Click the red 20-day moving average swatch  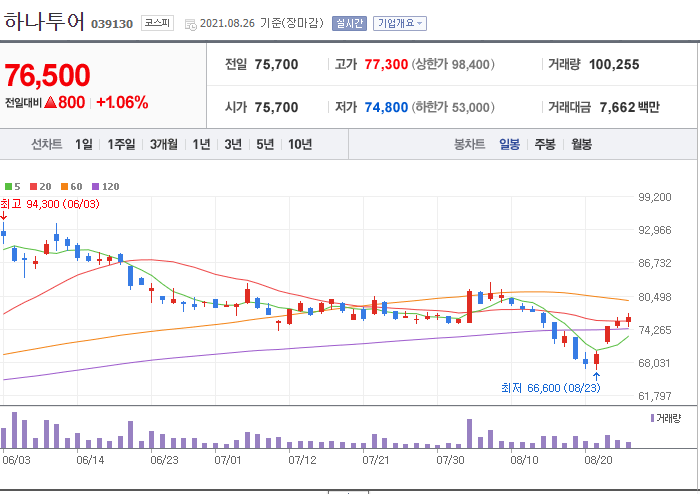point(33,187)
